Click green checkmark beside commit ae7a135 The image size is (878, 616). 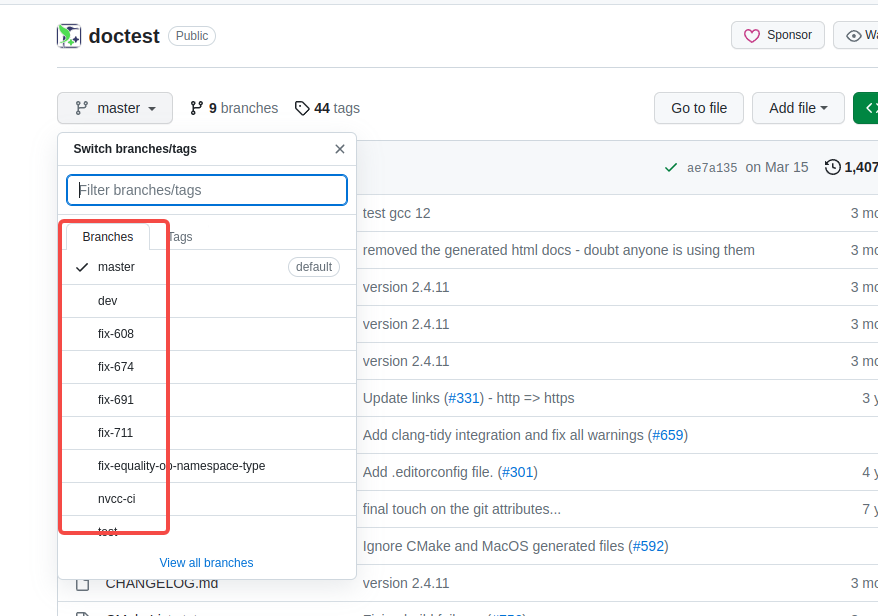(671, 167)
